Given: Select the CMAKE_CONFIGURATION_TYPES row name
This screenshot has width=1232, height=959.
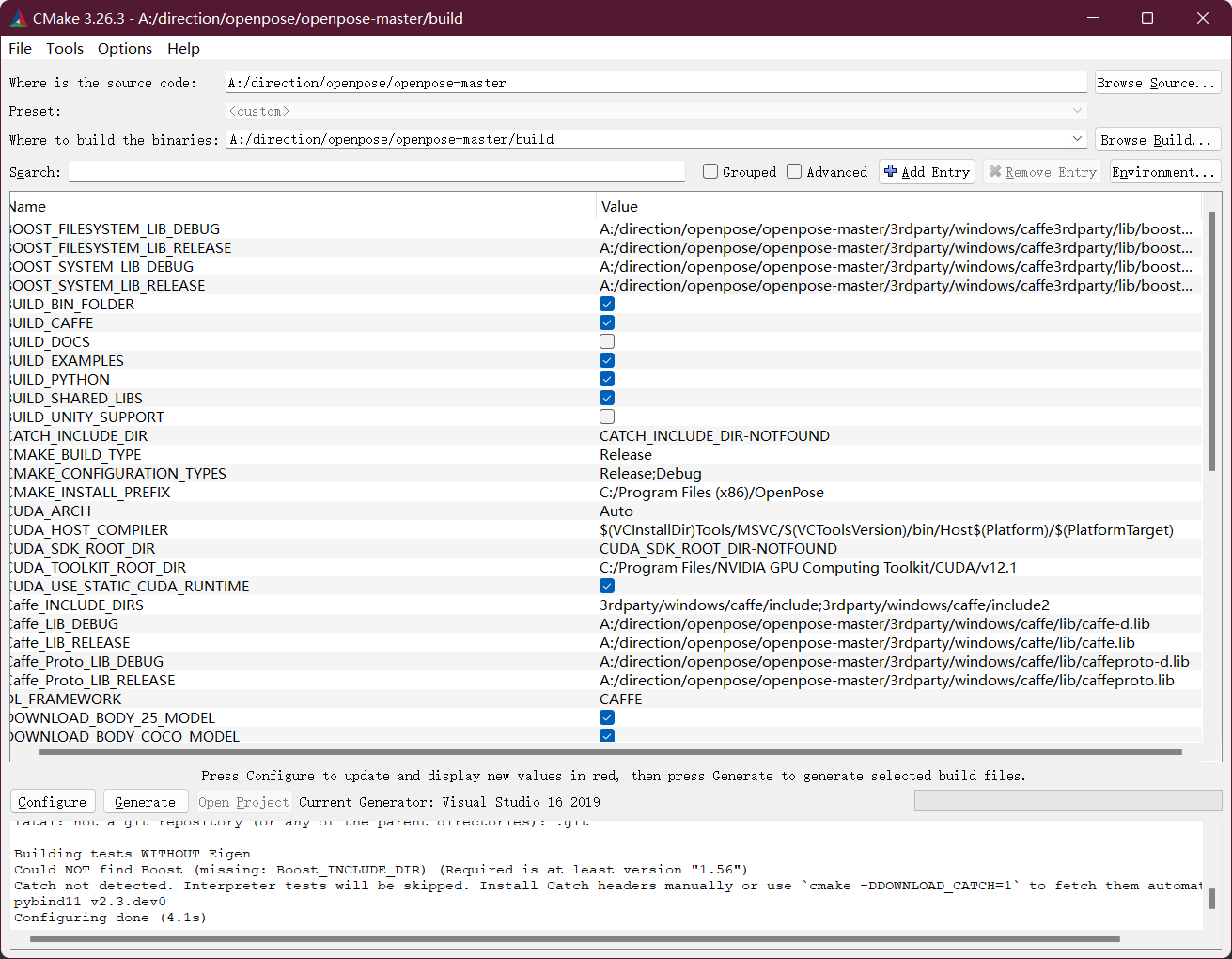Looking at the screenshot, I should pos(118,473).
